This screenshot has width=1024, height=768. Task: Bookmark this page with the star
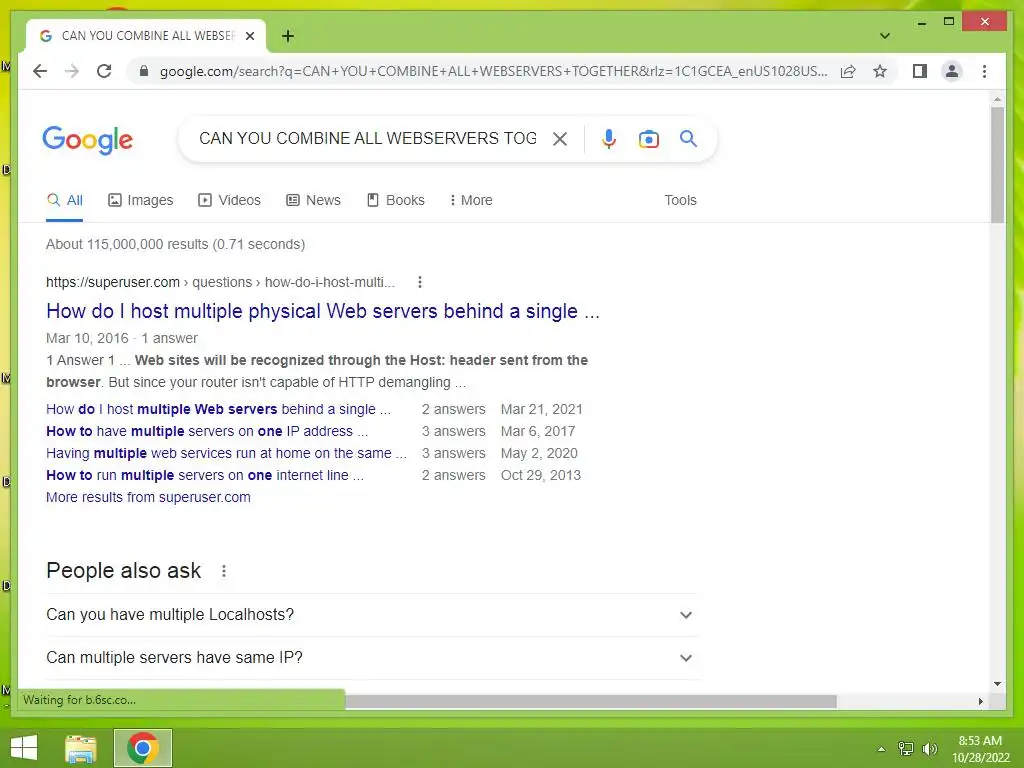(880, 71)
